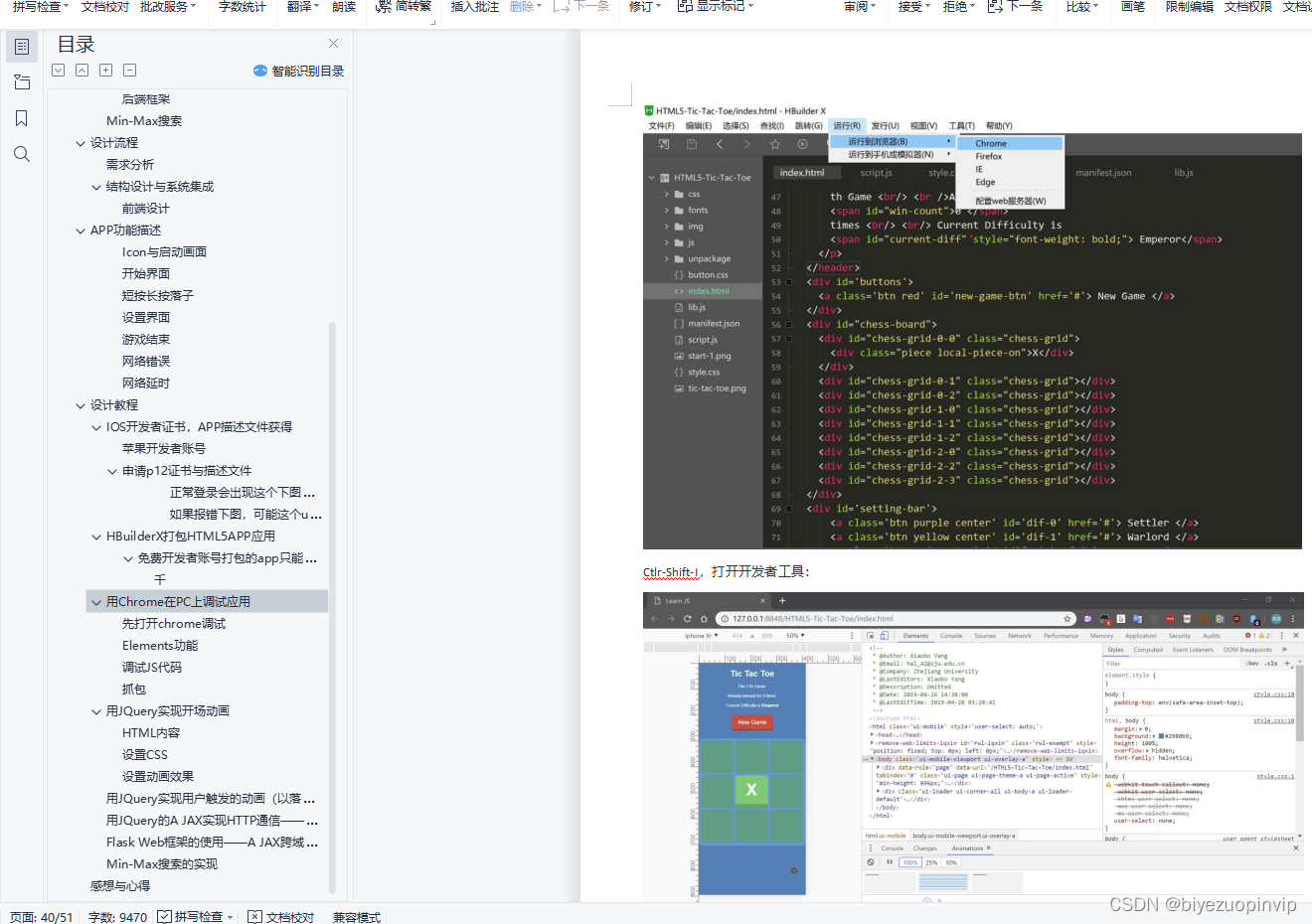Open the 审阅 dropdown
The image size is (1312, 924).
[x=873, y=6]
